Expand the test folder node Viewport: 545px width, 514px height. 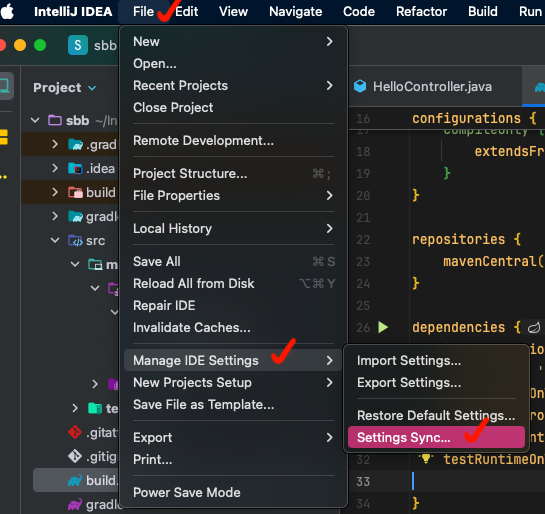[x=75, y=408]
